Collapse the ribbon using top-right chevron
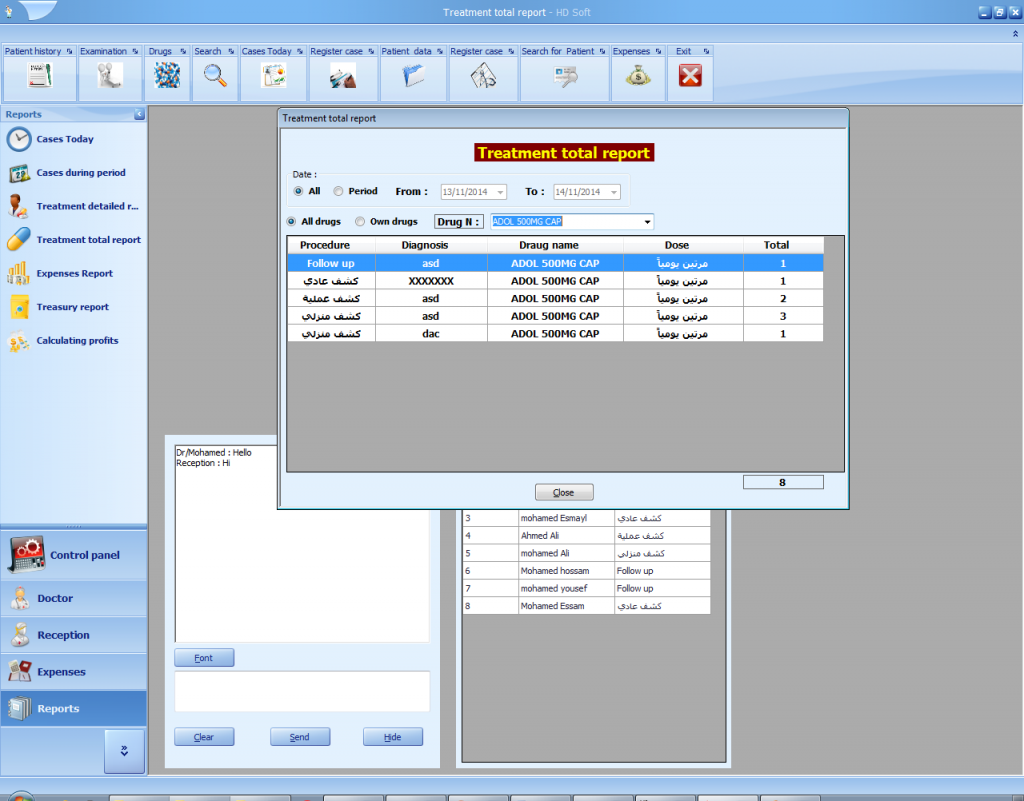Screen dimensions: 1024x801 (1015, 33)
